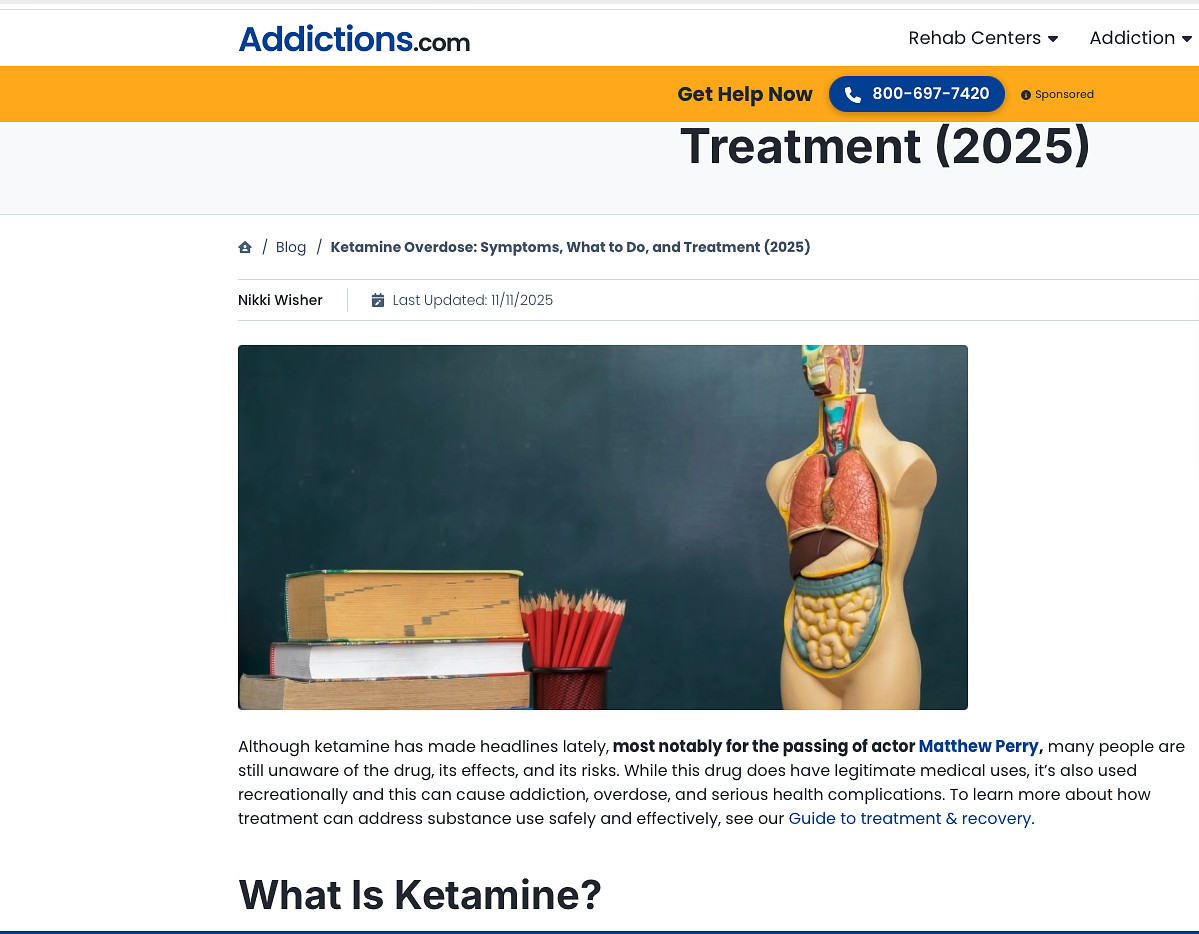The height and width of the screenshot is (934, 1199).
Task: Click the calendar icon beside Last Updated
Action: tap(378, 300)
